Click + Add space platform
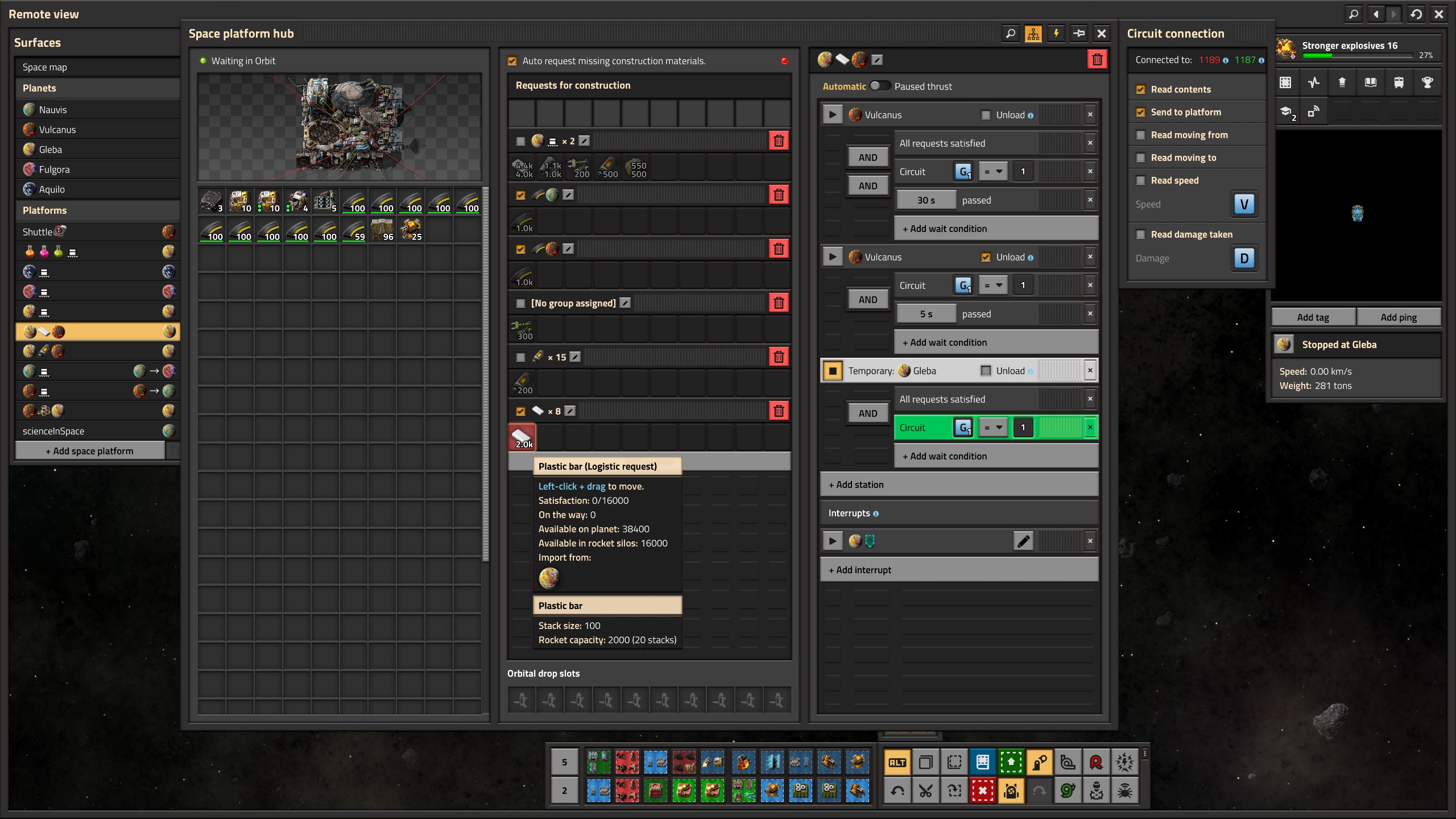 (x=90, y=451)
